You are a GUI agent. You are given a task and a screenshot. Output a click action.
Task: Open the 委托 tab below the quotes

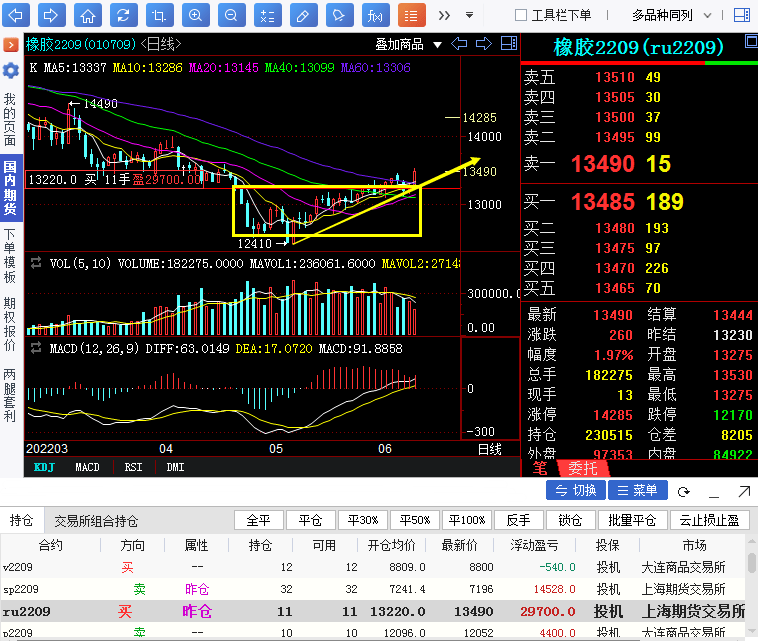coord(582,467)
